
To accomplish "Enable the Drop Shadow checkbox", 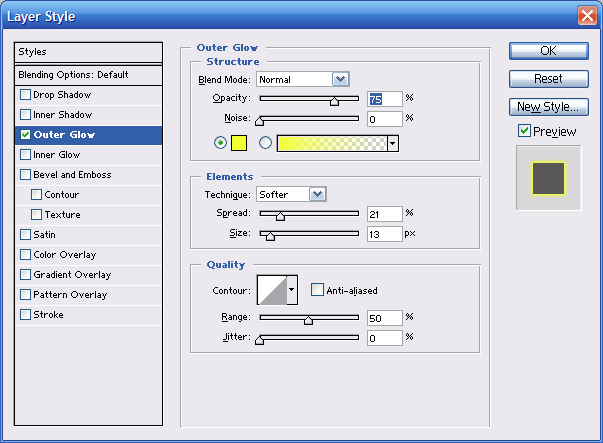I will 25,95.
